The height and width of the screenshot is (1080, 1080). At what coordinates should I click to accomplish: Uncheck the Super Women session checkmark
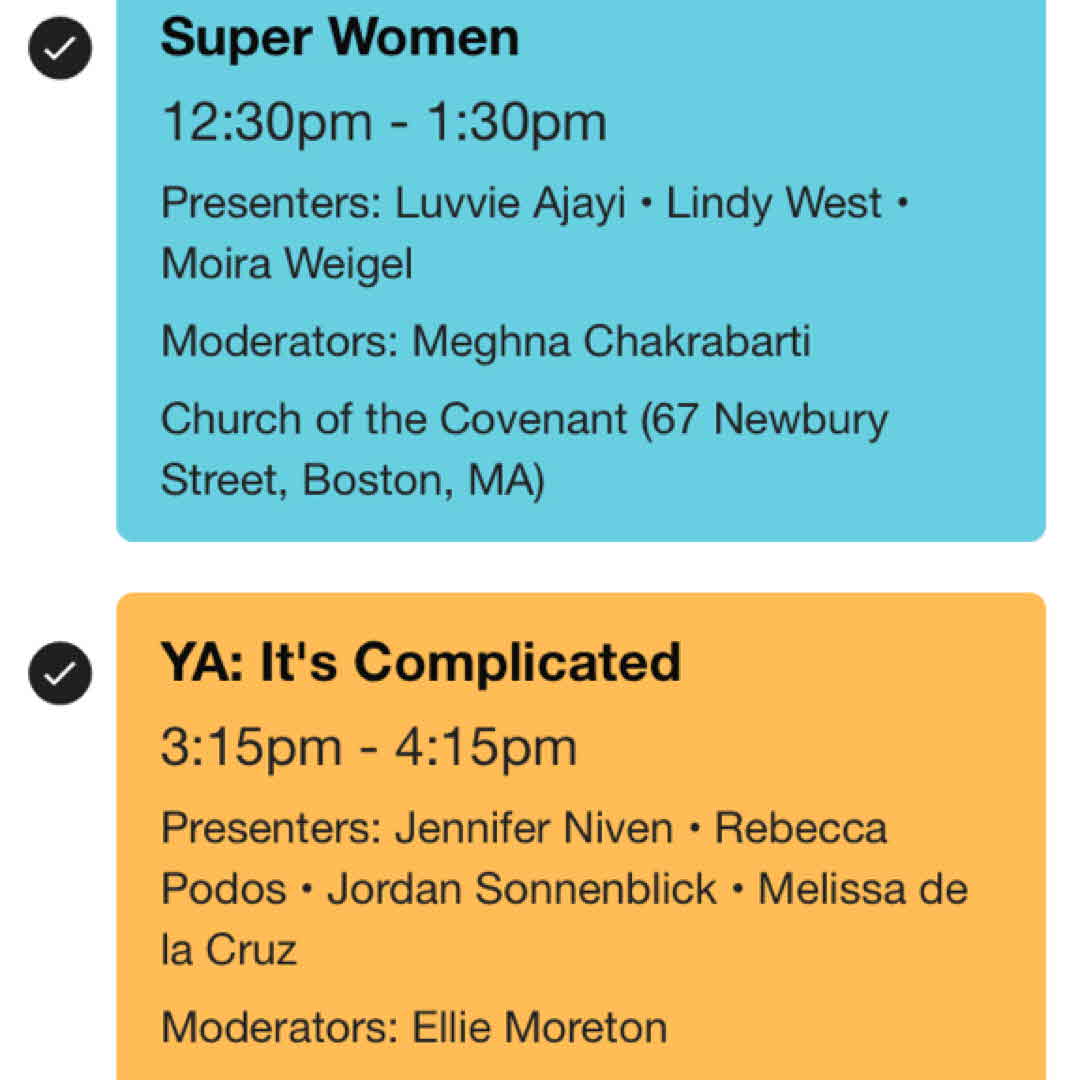coord(60,47)
